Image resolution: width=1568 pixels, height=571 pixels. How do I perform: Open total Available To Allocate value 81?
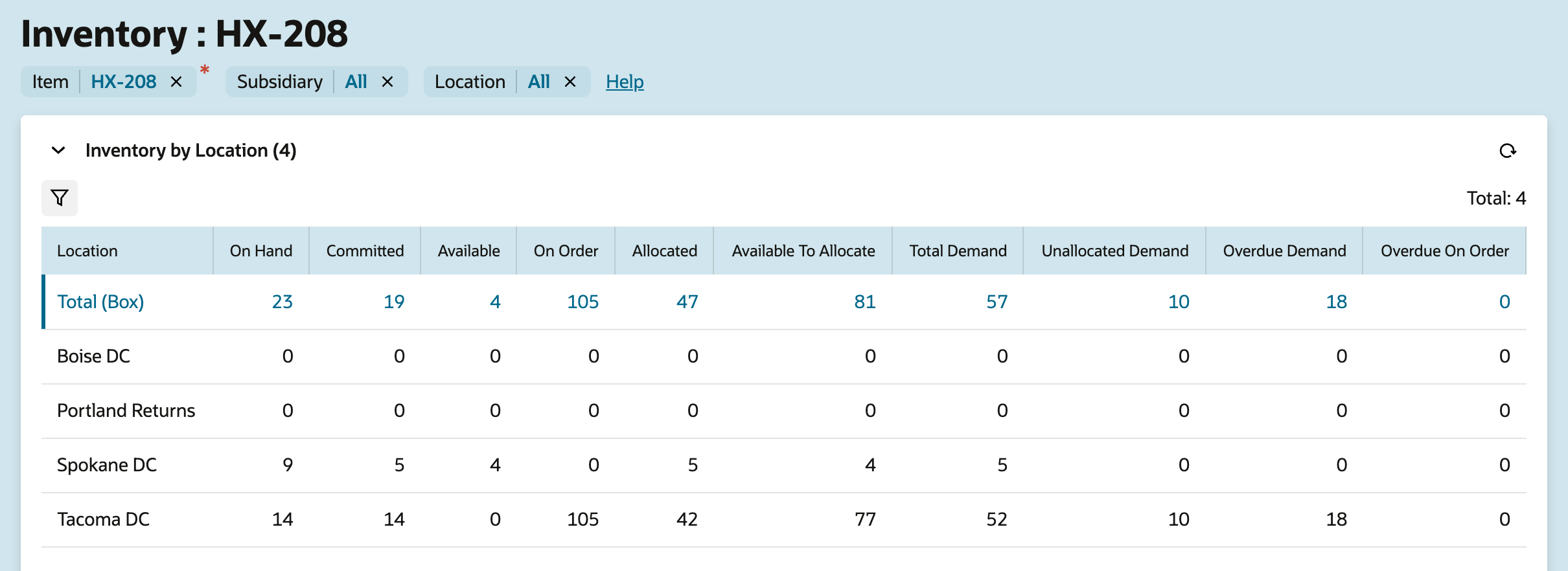[865, 302]
